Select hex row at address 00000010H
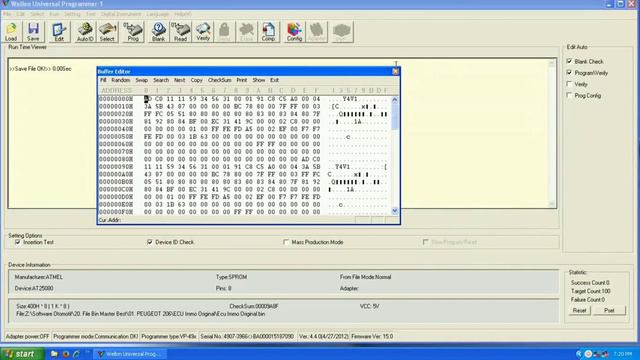The image size is (640, 360). (x=243, y=107)
